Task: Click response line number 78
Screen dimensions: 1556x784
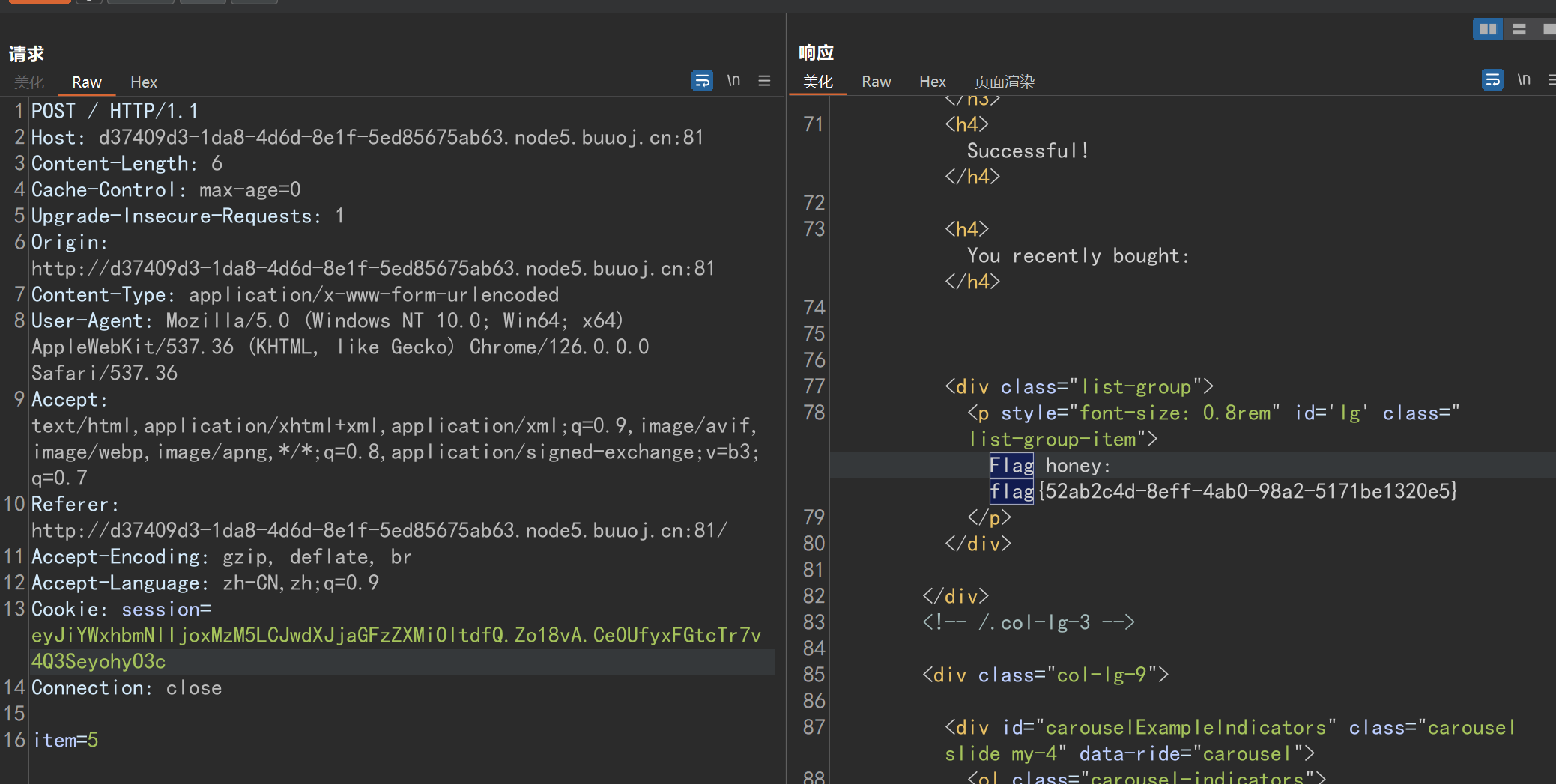Action: pyautogui.click(x=814, y=413)
